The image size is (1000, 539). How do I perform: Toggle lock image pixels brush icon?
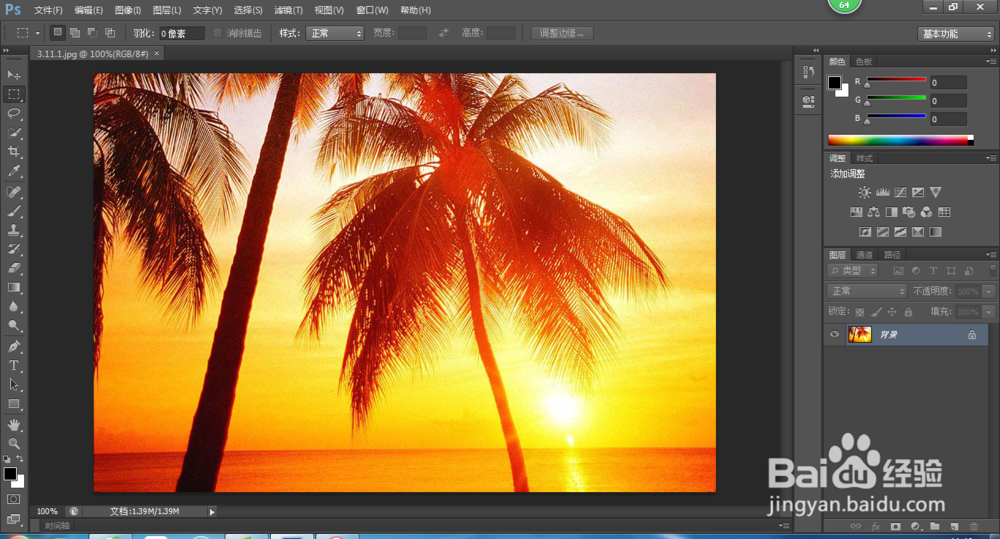876,312
